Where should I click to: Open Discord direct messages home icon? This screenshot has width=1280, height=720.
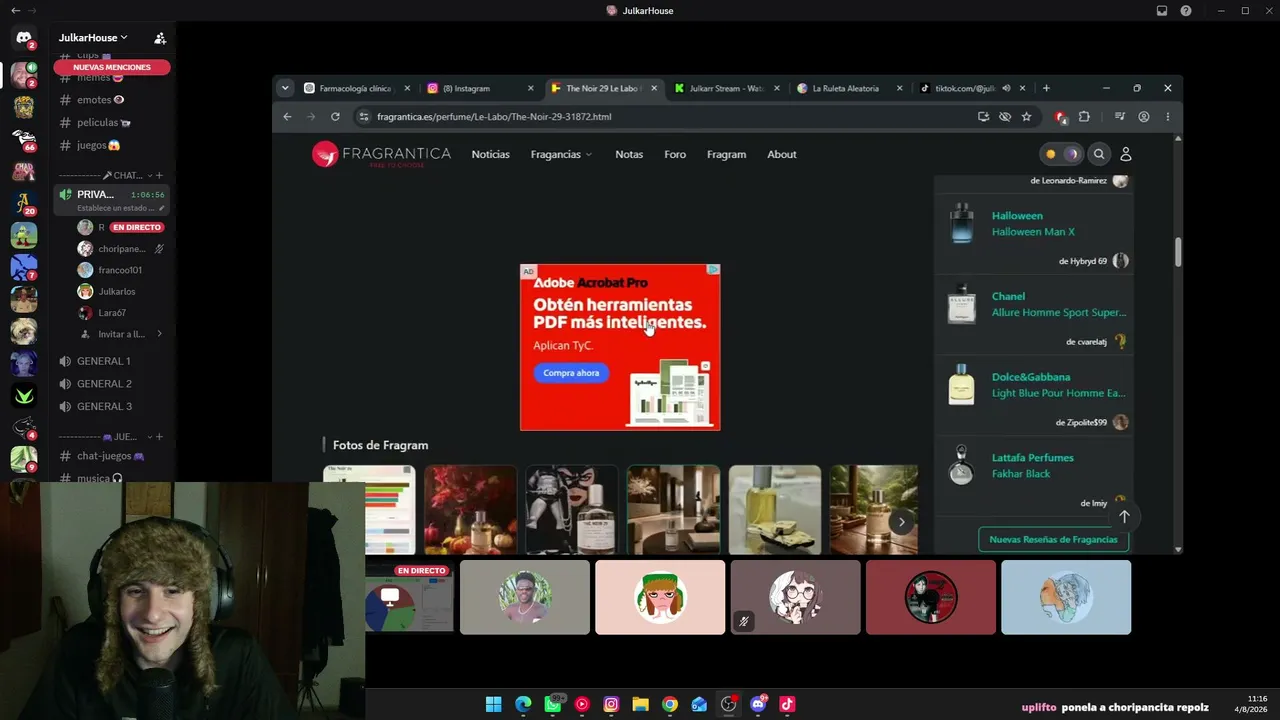point(24,39)
